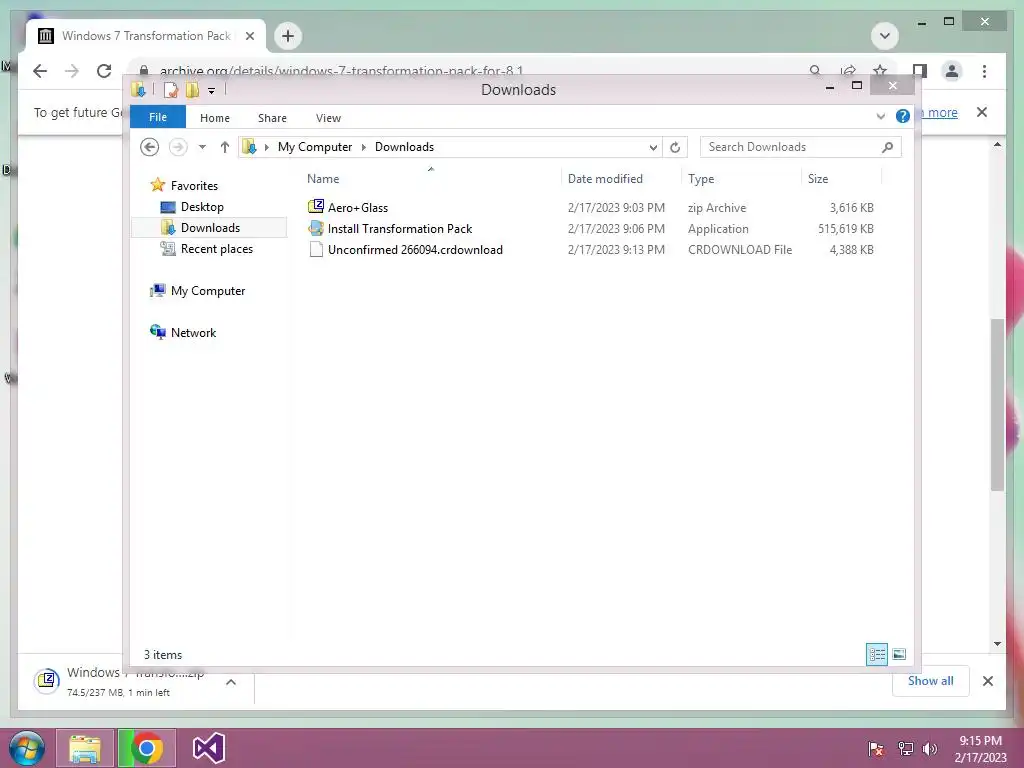Open download item options chevron

[x=231, y=682]
